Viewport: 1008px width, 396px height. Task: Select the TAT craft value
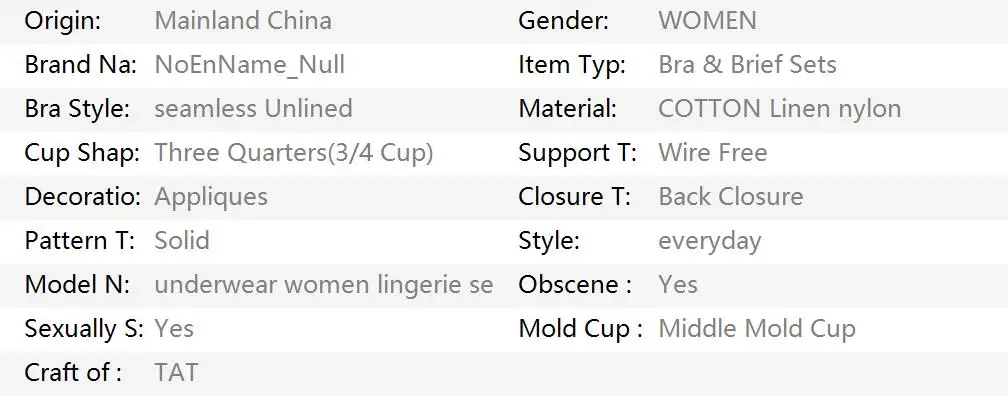tap(177, 372)
